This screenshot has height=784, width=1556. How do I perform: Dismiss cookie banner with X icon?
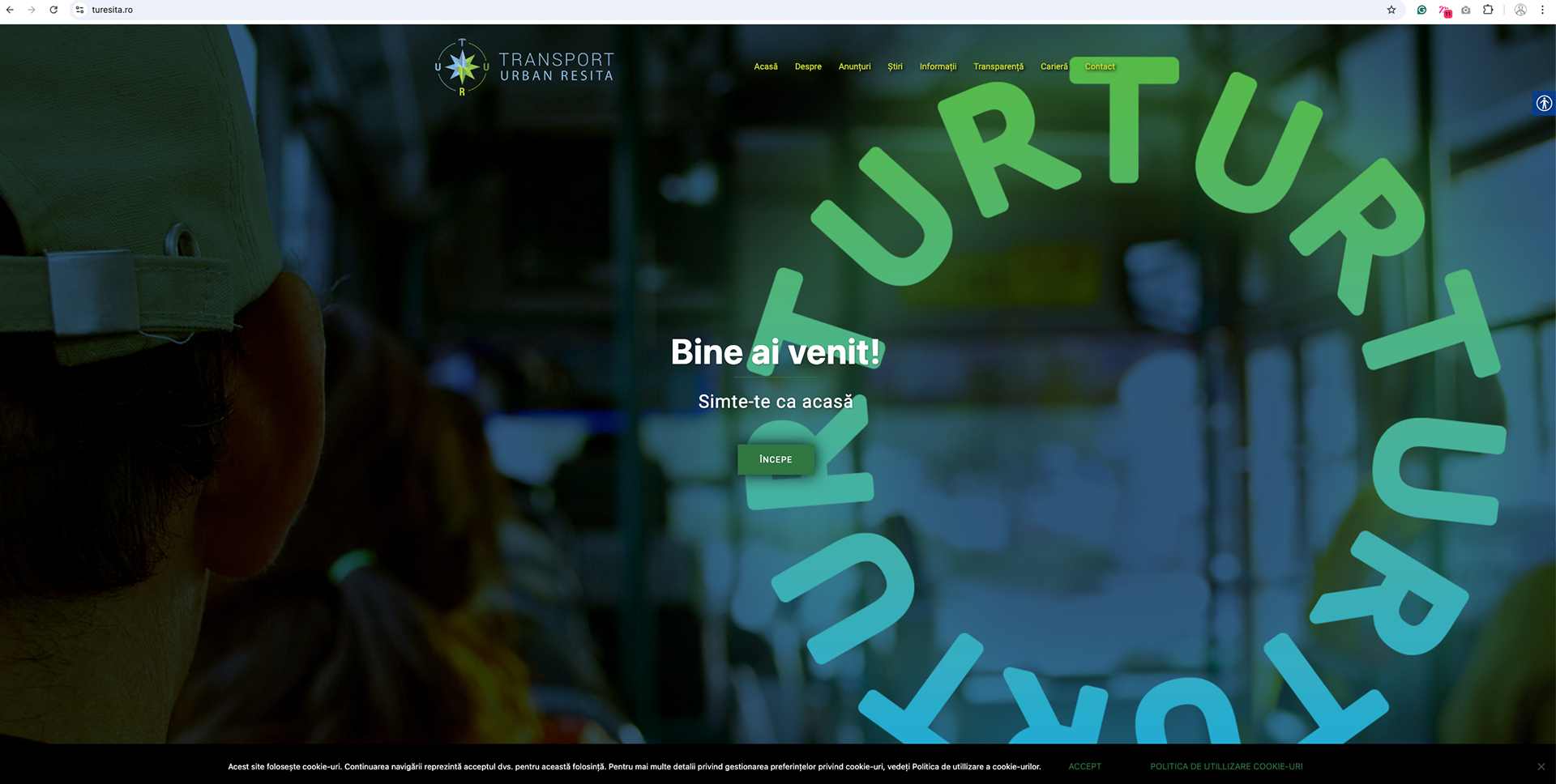(1541, 766)
